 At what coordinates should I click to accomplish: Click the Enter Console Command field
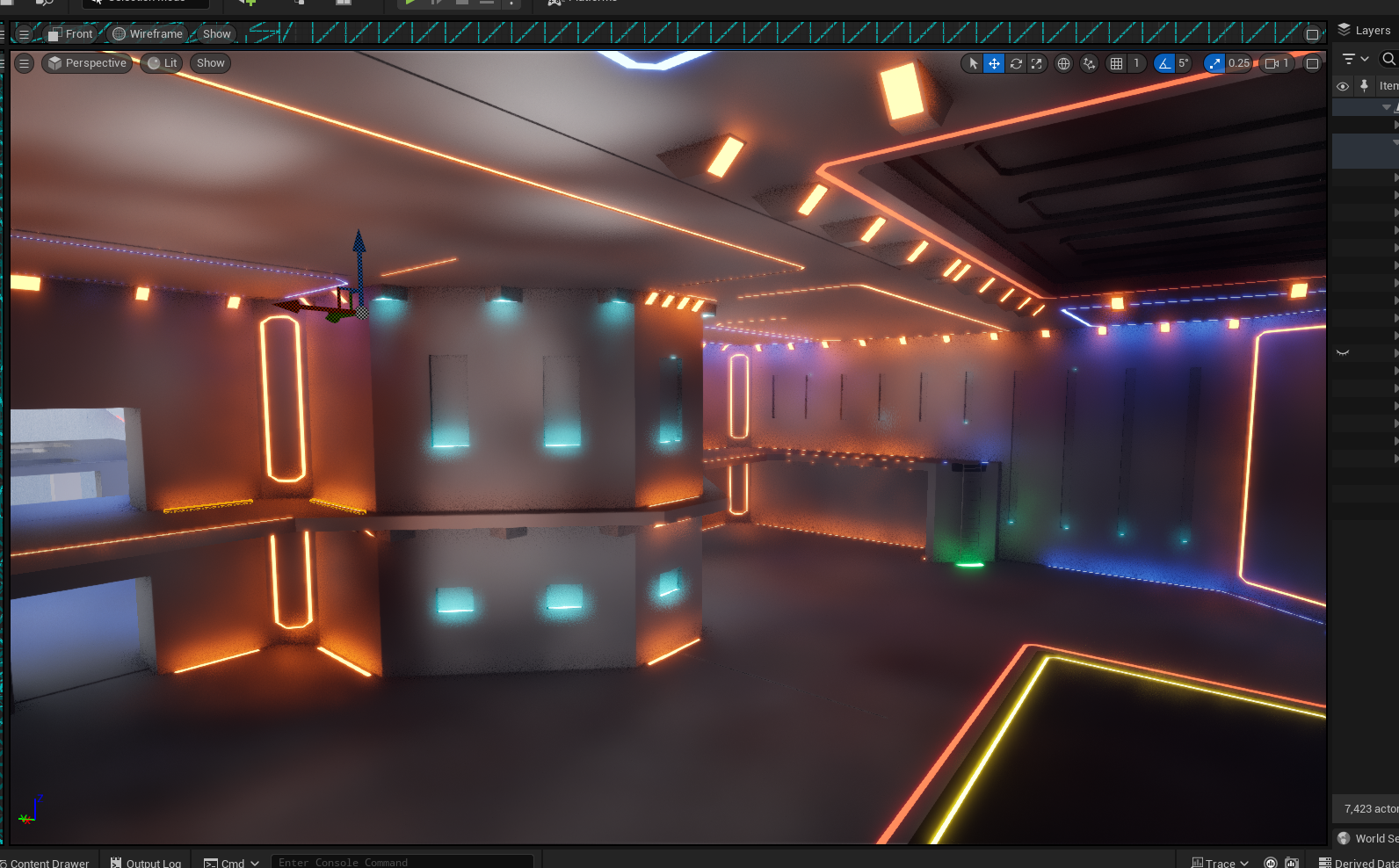click(402, 863)
